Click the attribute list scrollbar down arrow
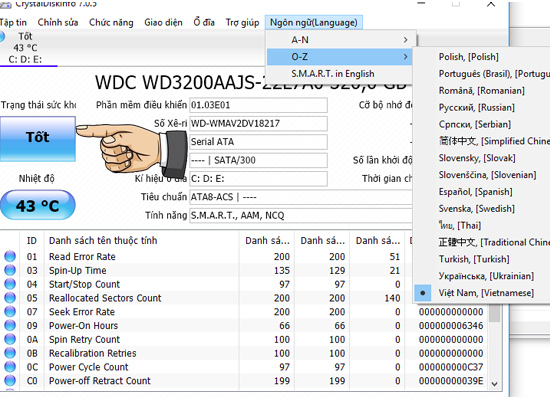The width and height of the screenshot is (550, 400). (x=495, y=384)
